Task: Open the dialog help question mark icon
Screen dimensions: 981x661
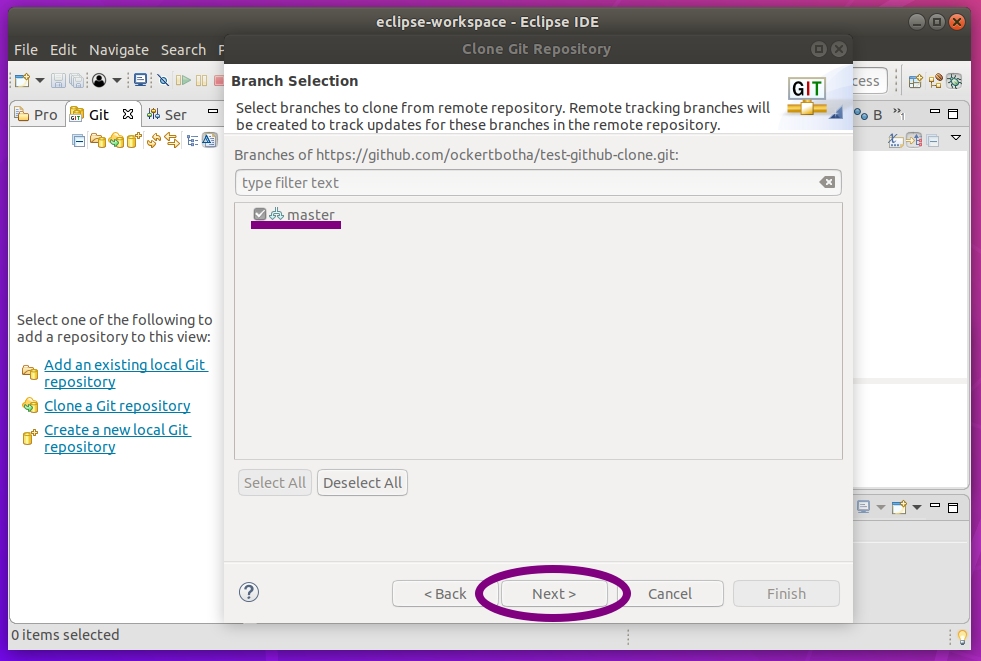Action: click(x=249, y=592)
